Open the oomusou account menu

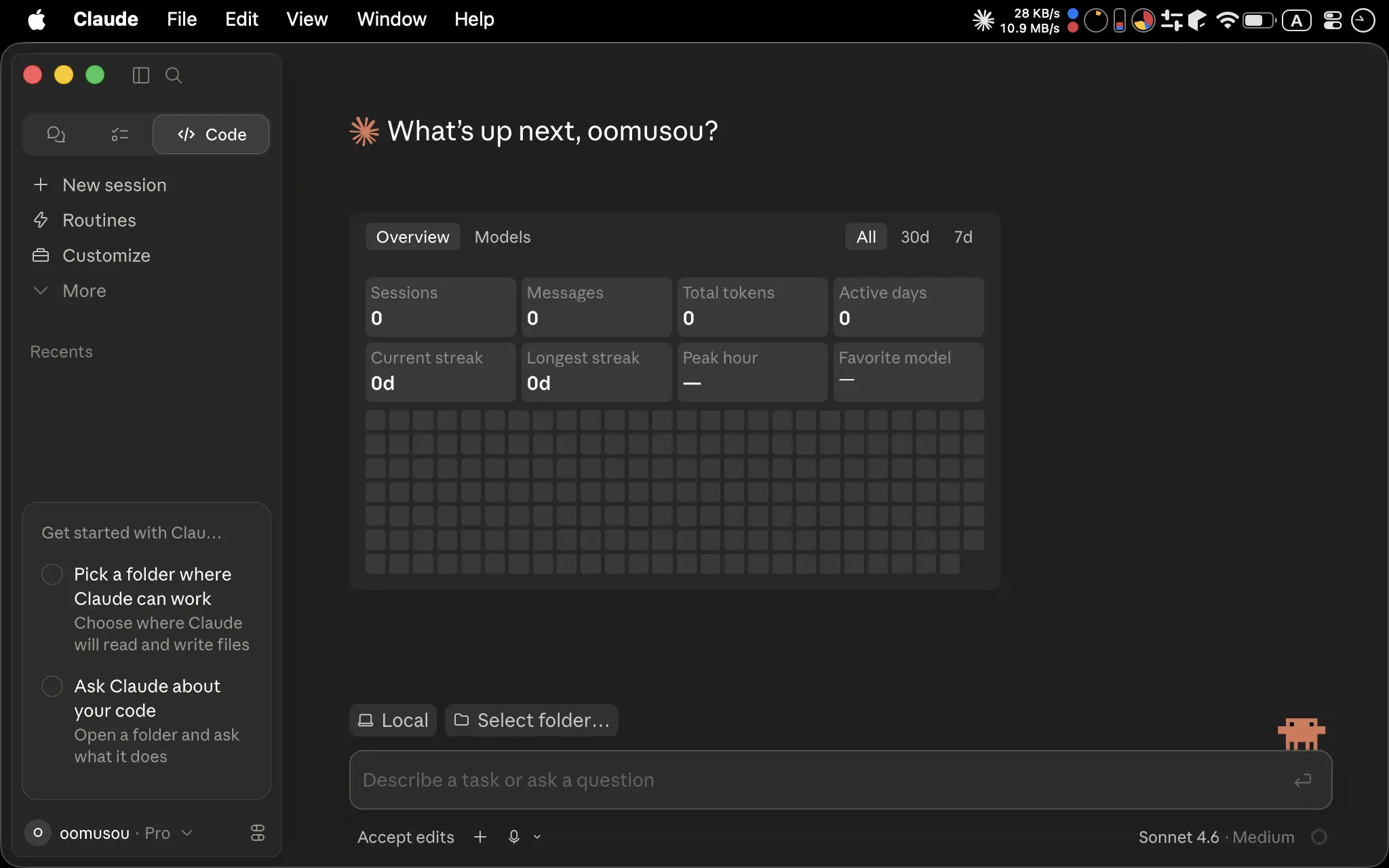pos(110,833)
